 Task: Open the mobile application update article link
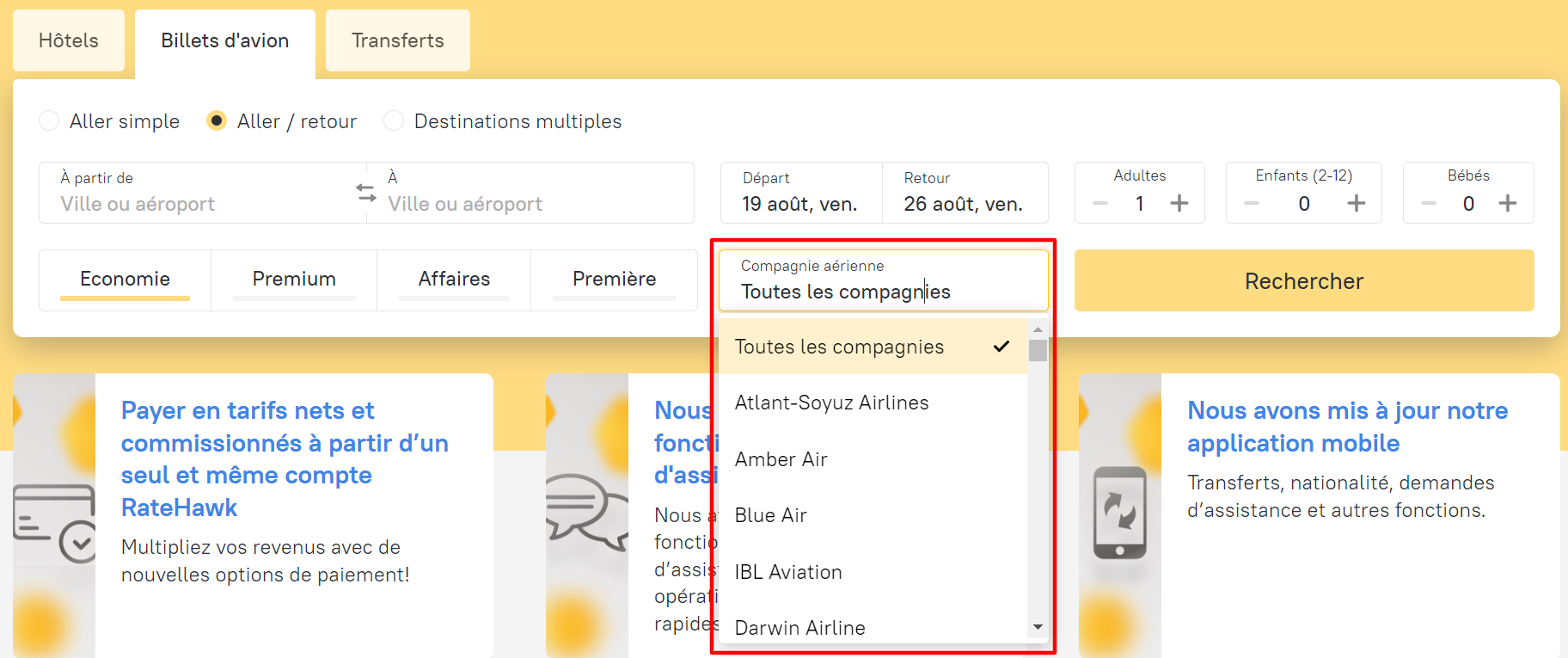point(1347,427)
